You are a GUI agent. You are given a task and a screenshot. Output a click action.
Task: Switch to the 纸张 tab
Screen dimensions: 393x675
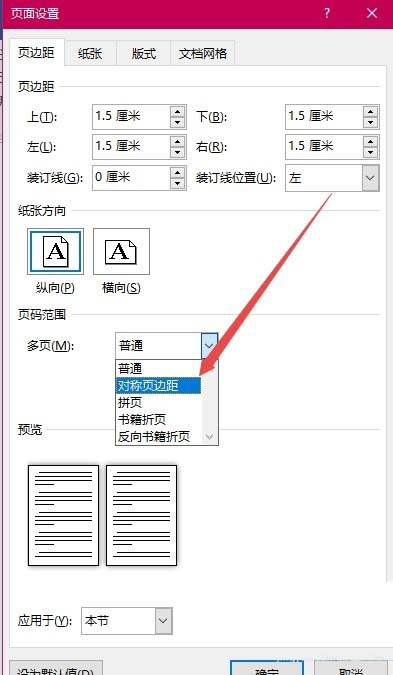[90, 53]
